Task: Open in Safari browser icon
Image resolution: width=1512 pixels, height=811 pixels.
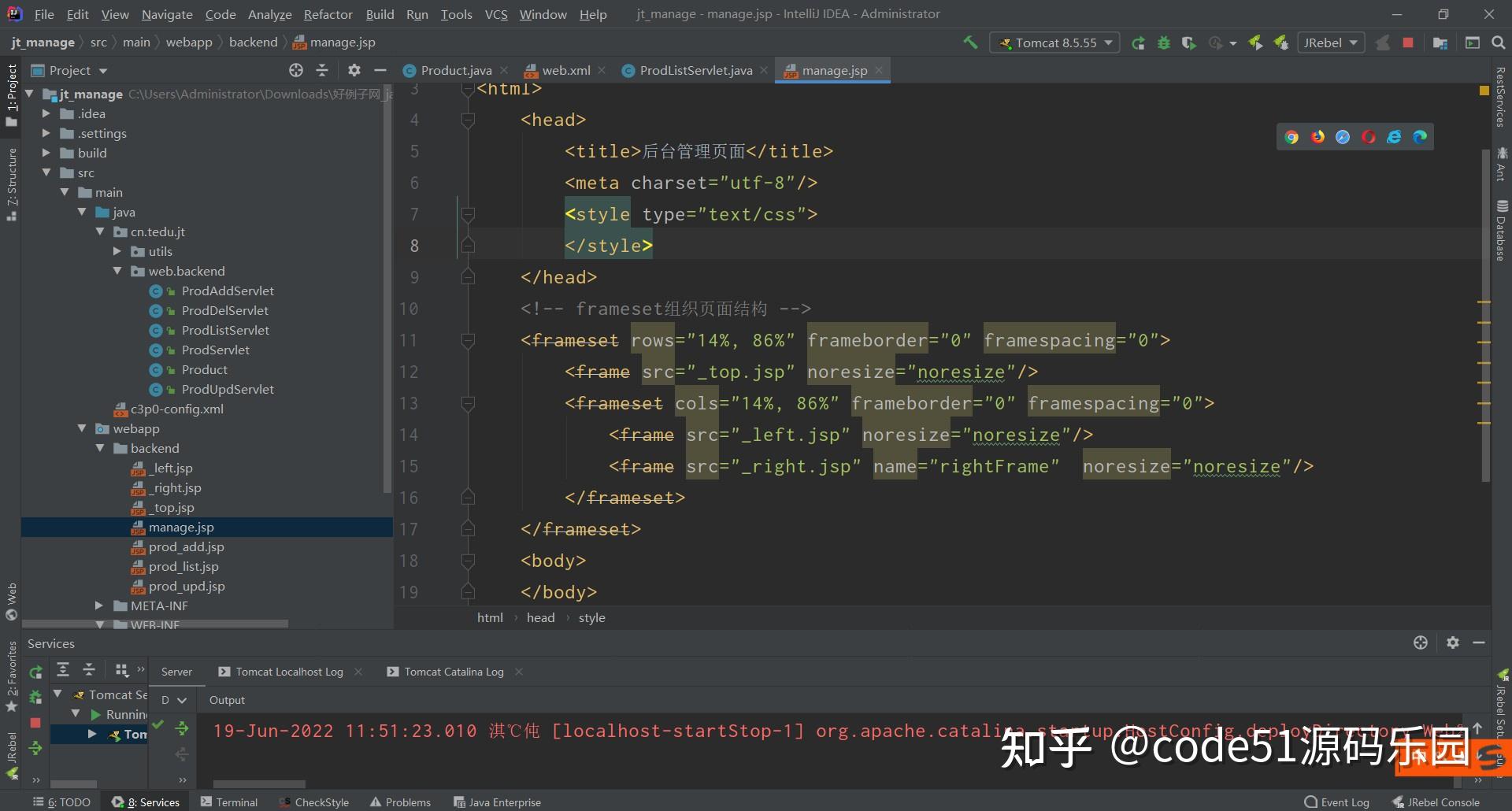Action: [x=1343, y=137]
